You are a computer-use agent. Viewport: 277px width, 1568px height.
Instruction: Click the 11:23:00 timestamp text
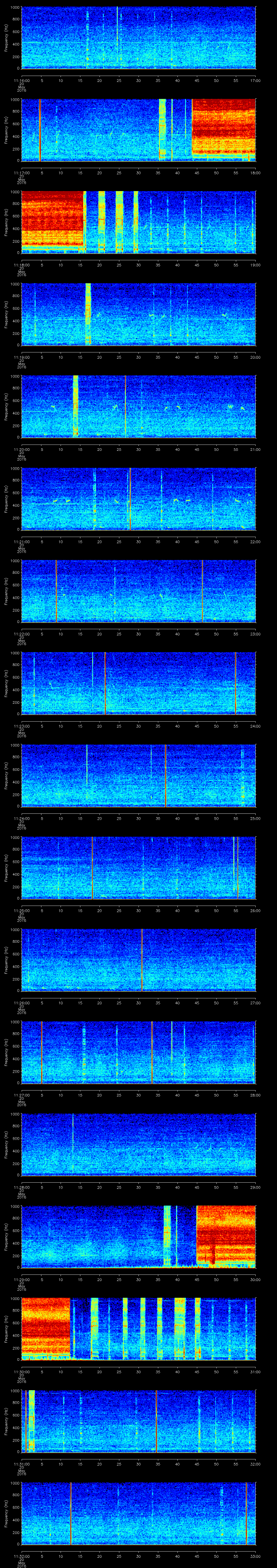click(x=21, y=726)
